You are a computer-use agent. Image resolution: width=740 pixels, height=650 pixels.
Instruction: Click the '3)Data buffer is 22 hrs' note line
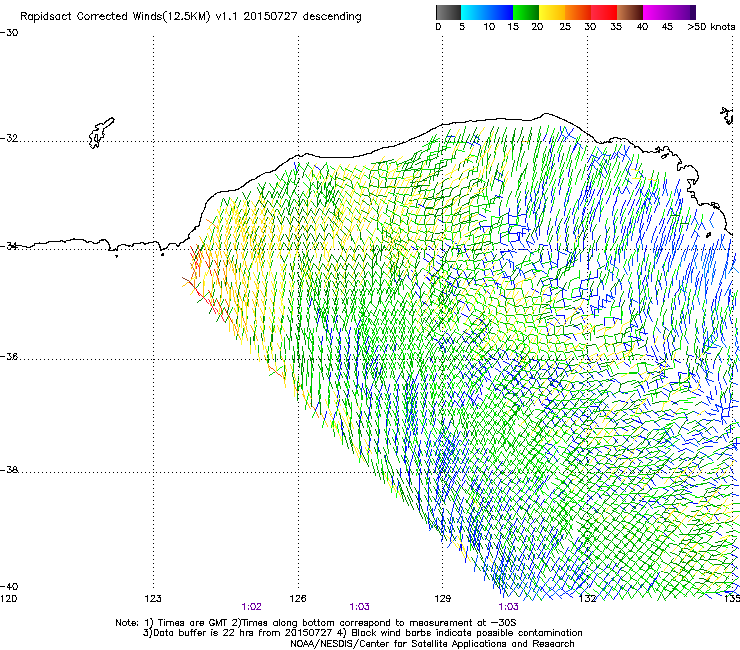tap(362, 633)
